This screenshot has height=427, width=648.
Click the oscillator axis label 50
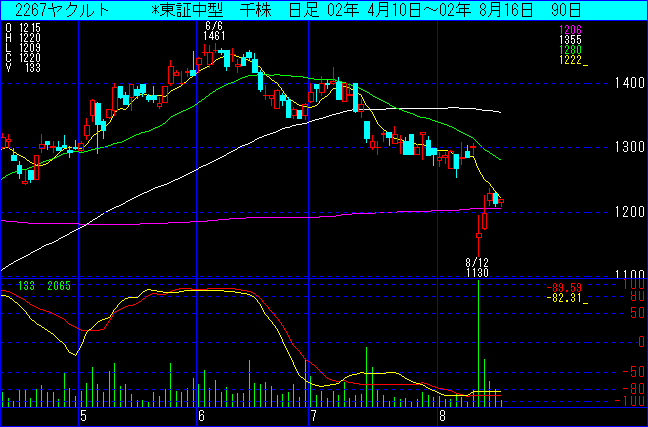(636, 313)
